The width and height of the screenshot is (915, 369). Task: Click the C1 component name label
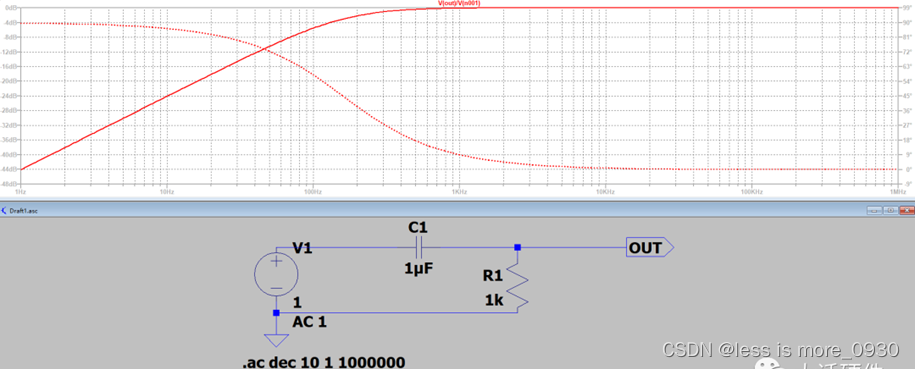[x=418, y=227]
